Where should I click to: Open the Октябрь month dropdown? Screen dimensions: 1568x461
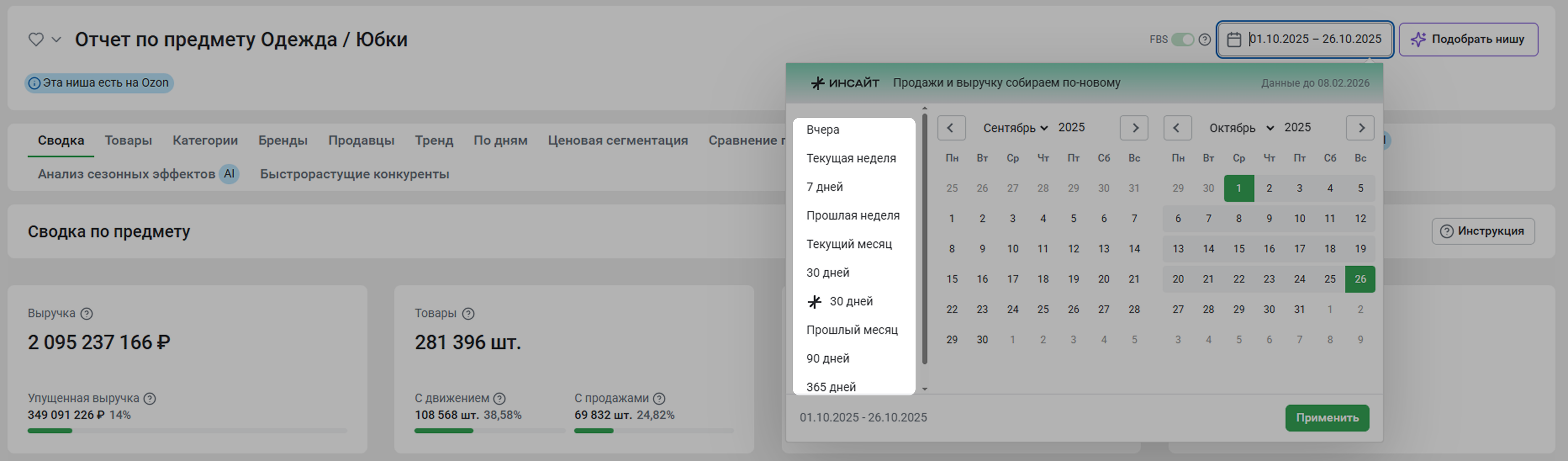[x=1241, y=128]
